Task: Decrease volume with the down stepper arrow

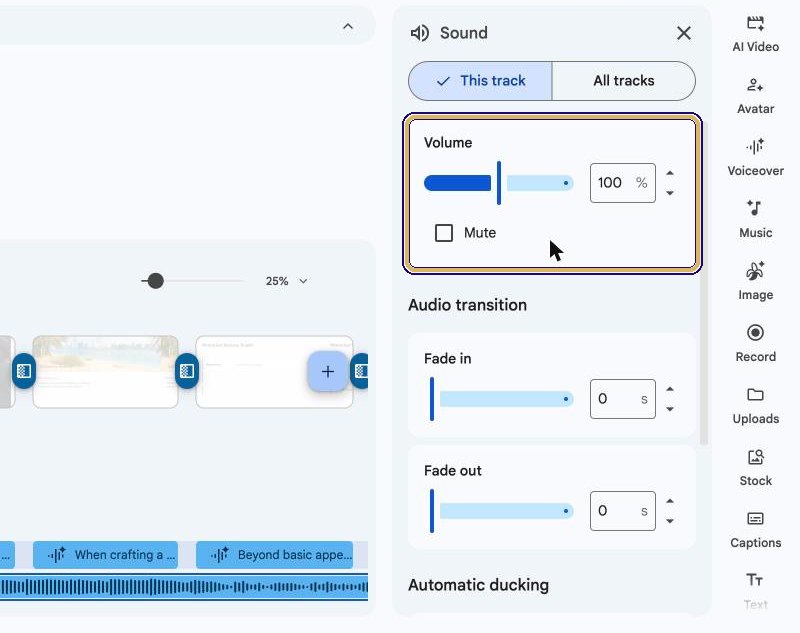Action: 670,193
